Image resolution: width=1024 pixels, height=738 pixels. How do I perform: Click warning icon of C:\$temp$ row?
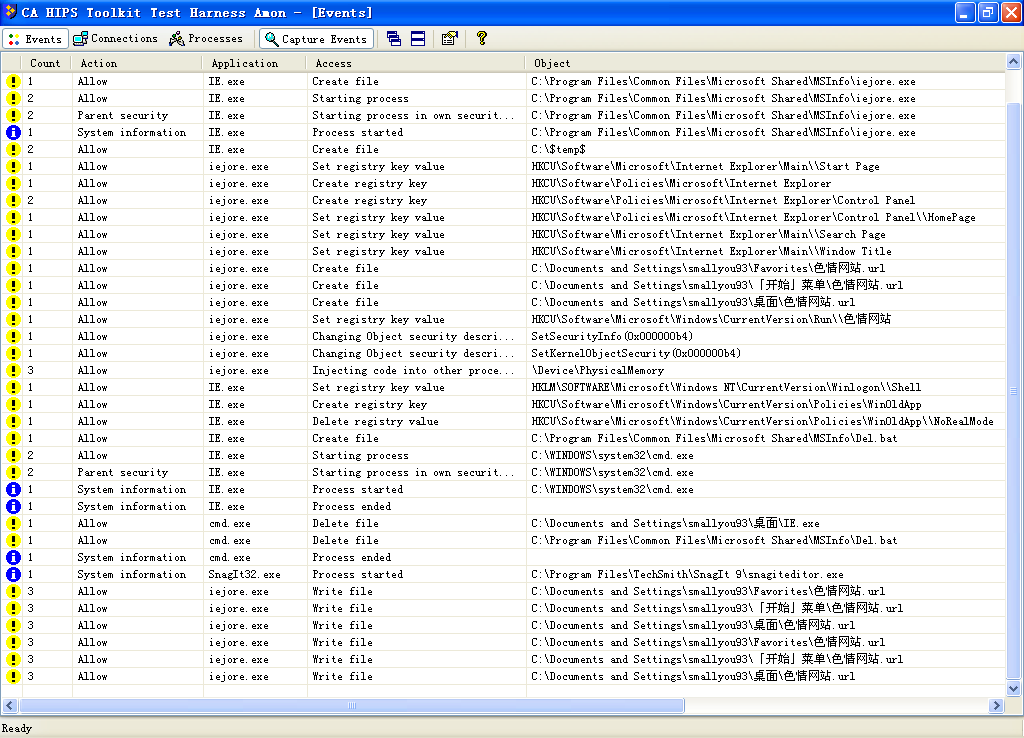(13, 150)
